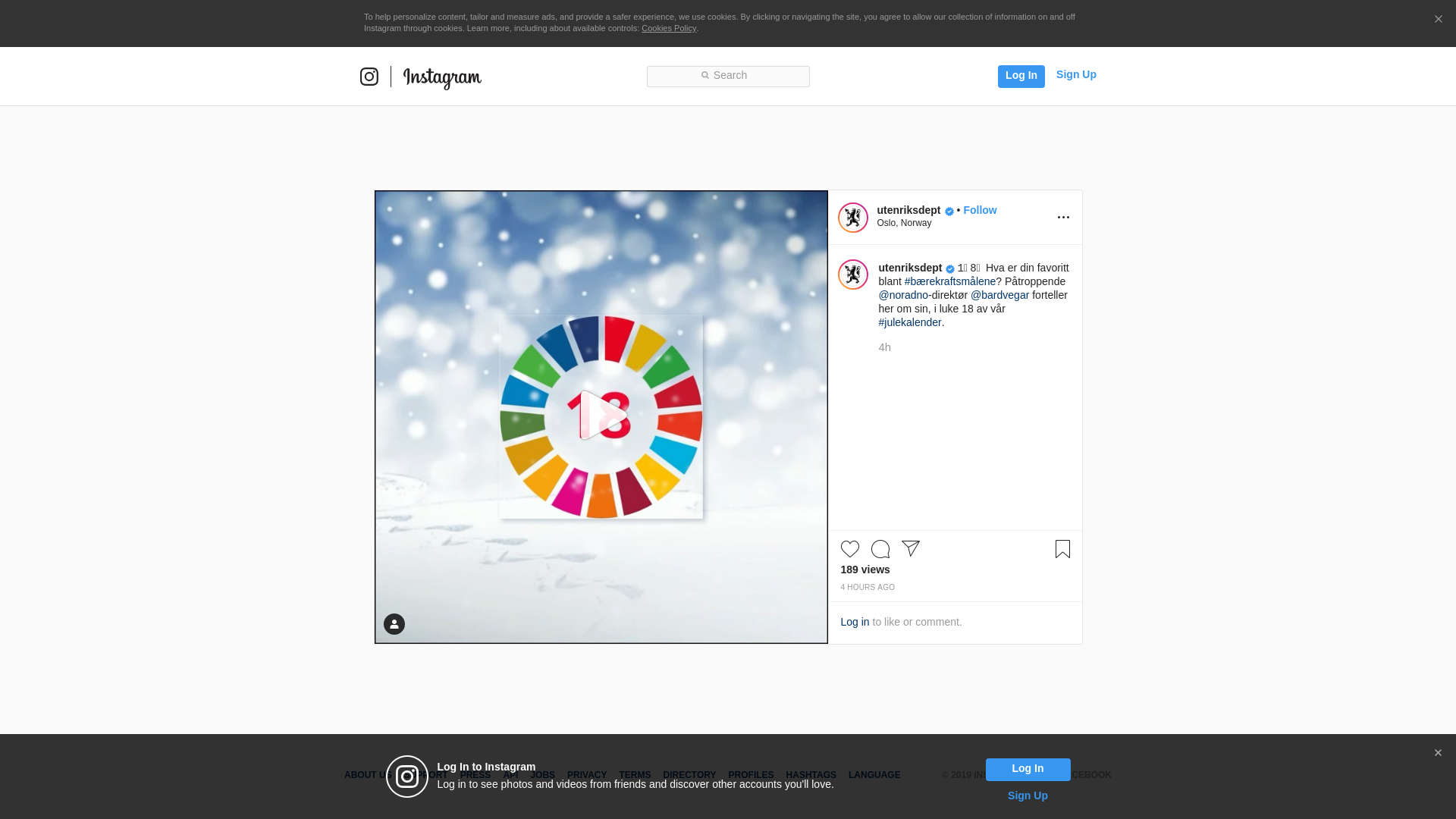Open the LANGUAGE footer selector

pos(874,775)
